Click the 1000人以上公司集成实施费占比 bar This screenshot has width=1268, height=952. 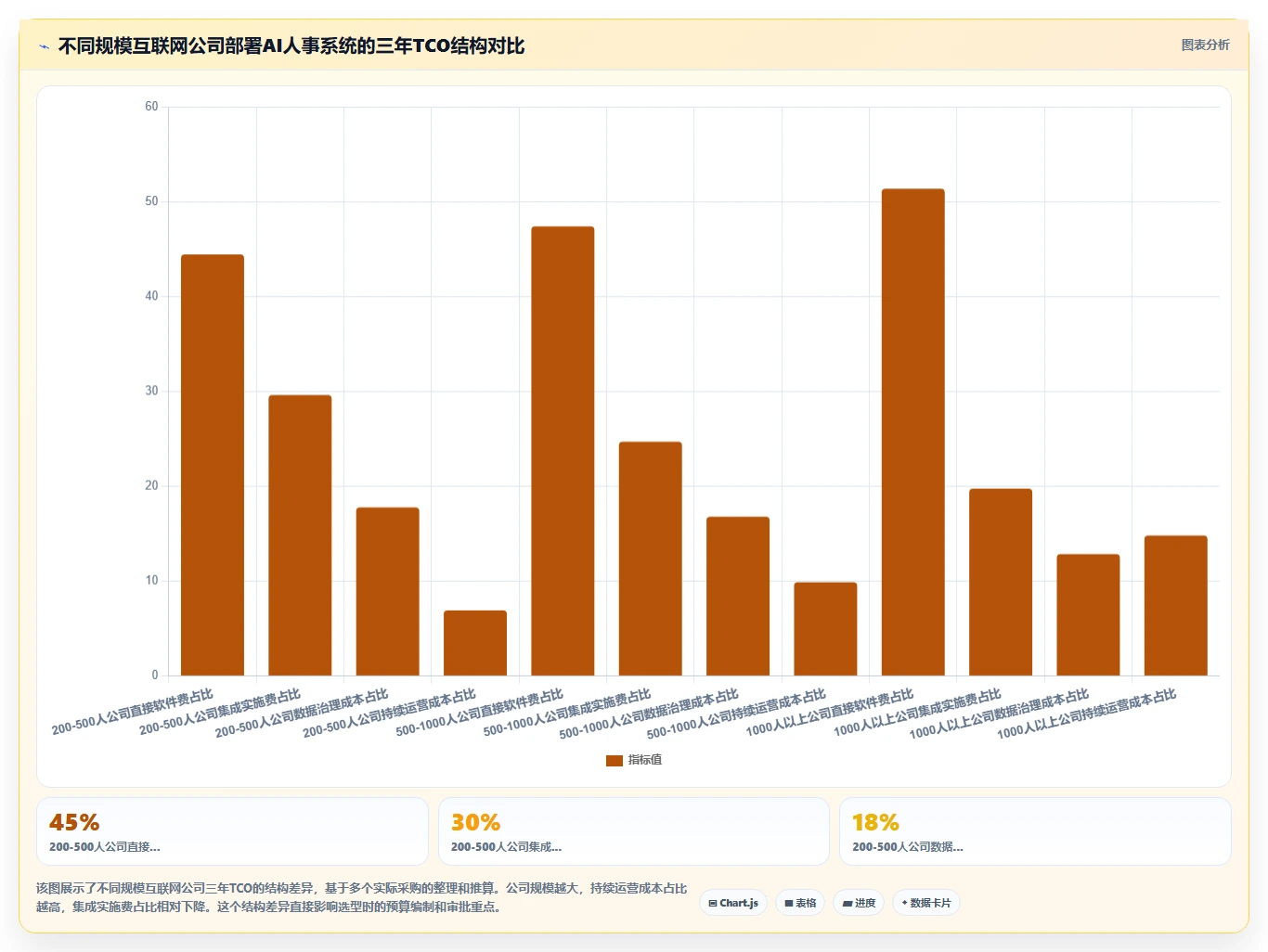pyautogui.click(x=1001, y=582)
